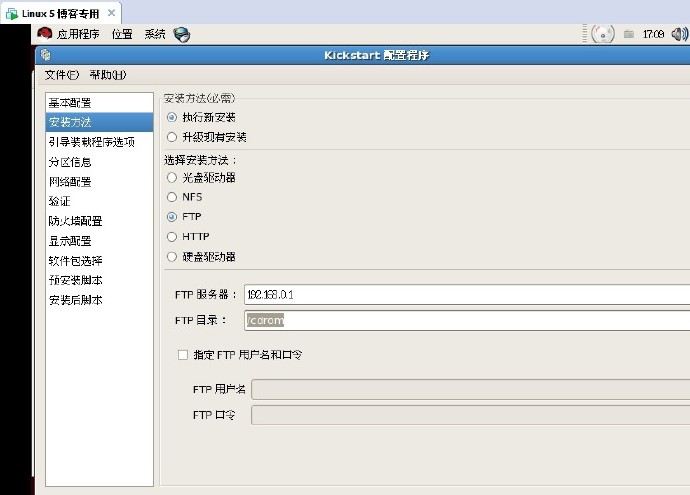The width and height of the screenshot is (690, 495).
Task: Select 预安装脚本 in sidebar
Action: click(99, 280)
